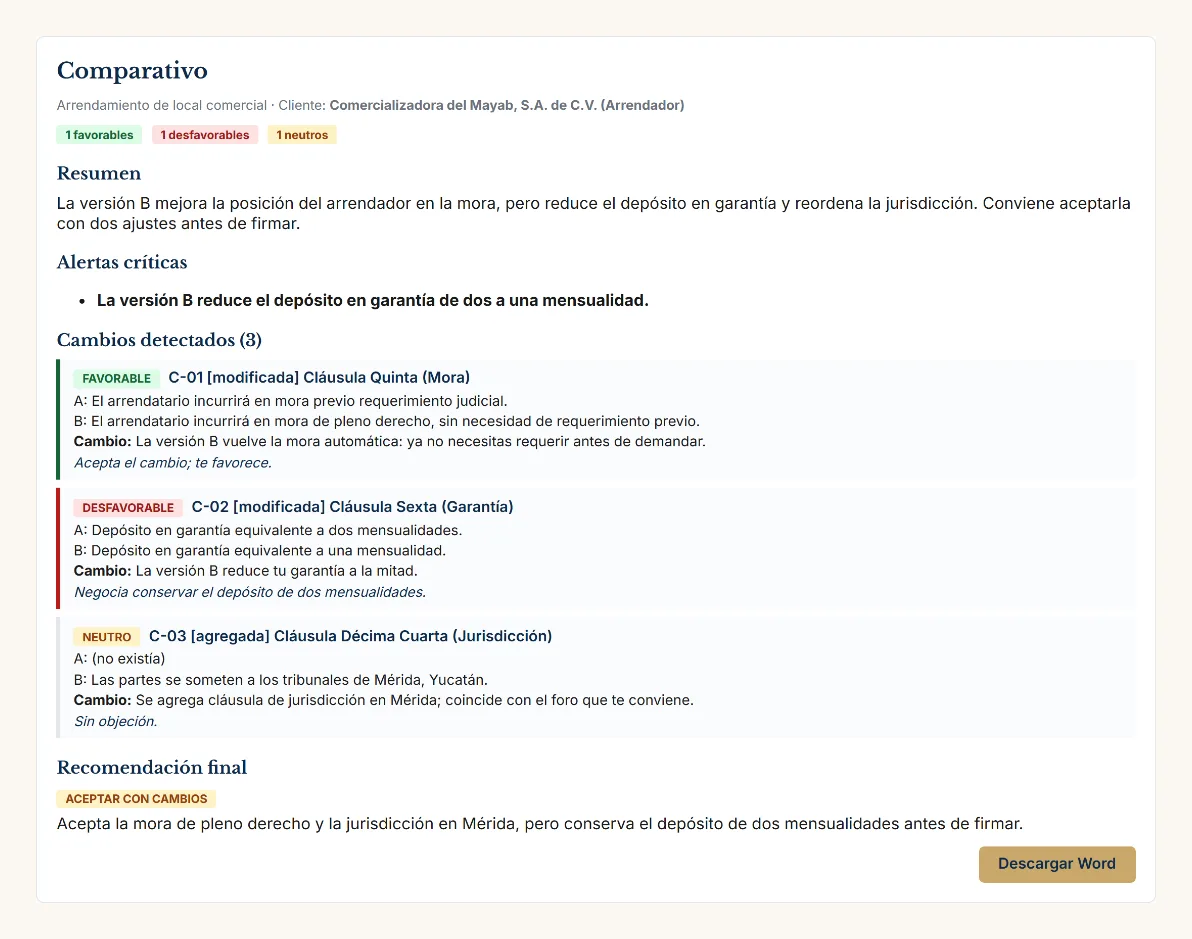Click the C-01 'Cambio' explanation about mora automática
This screenshot has width=1192, height=939.
[x=390, y=441]
